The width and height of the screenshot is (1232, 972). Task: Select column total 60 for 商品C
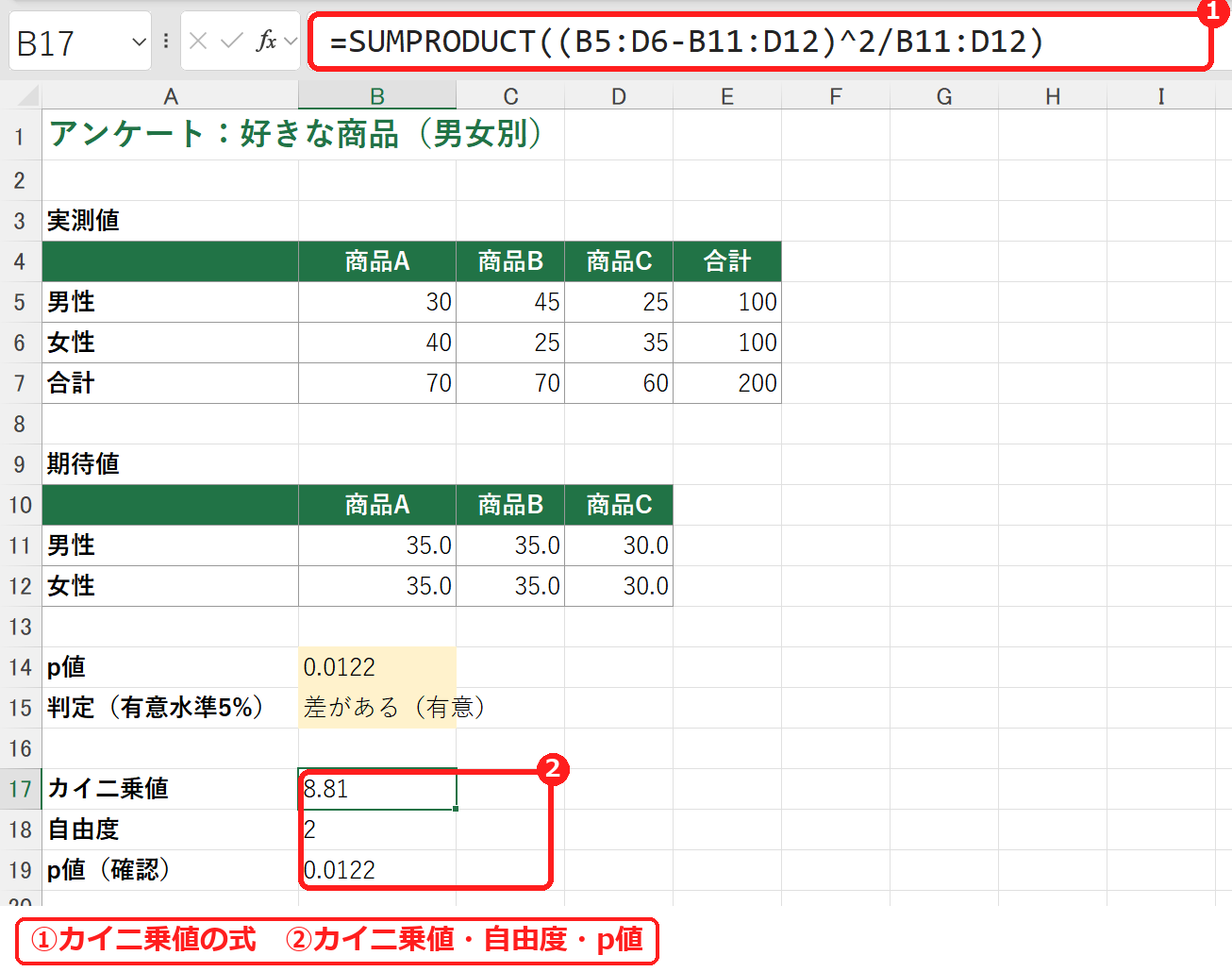tap(619, 383)
